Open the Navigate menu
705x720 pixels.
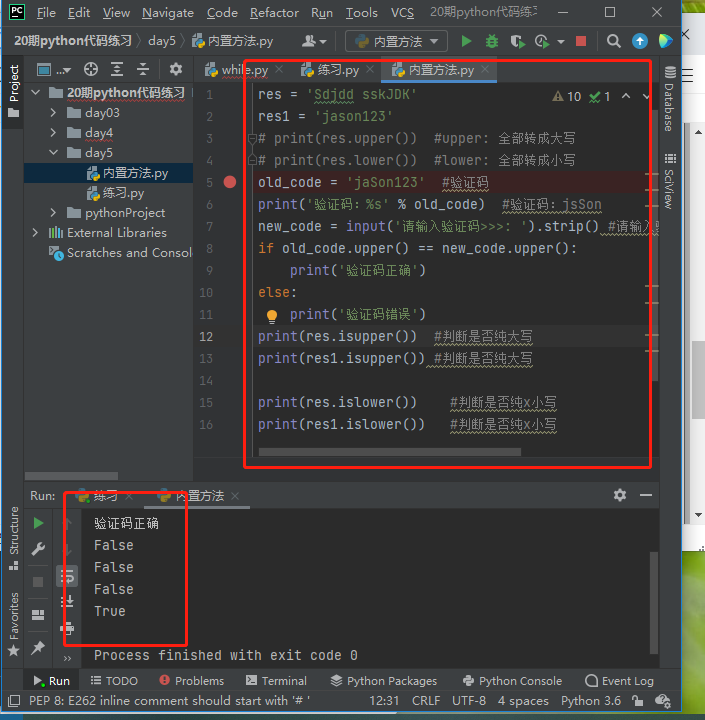pos(168,13)
